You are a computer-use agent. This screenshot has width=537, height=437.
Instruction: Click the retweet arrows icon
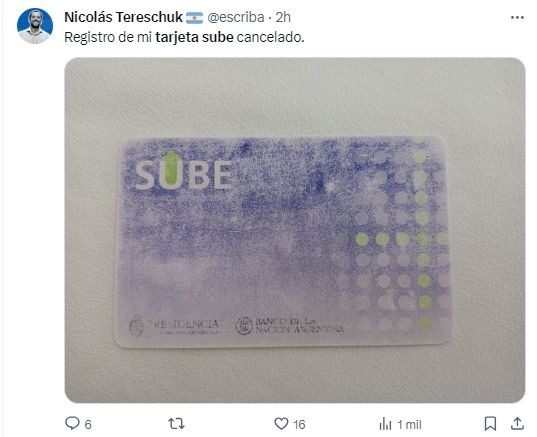(x=176, y=424)
